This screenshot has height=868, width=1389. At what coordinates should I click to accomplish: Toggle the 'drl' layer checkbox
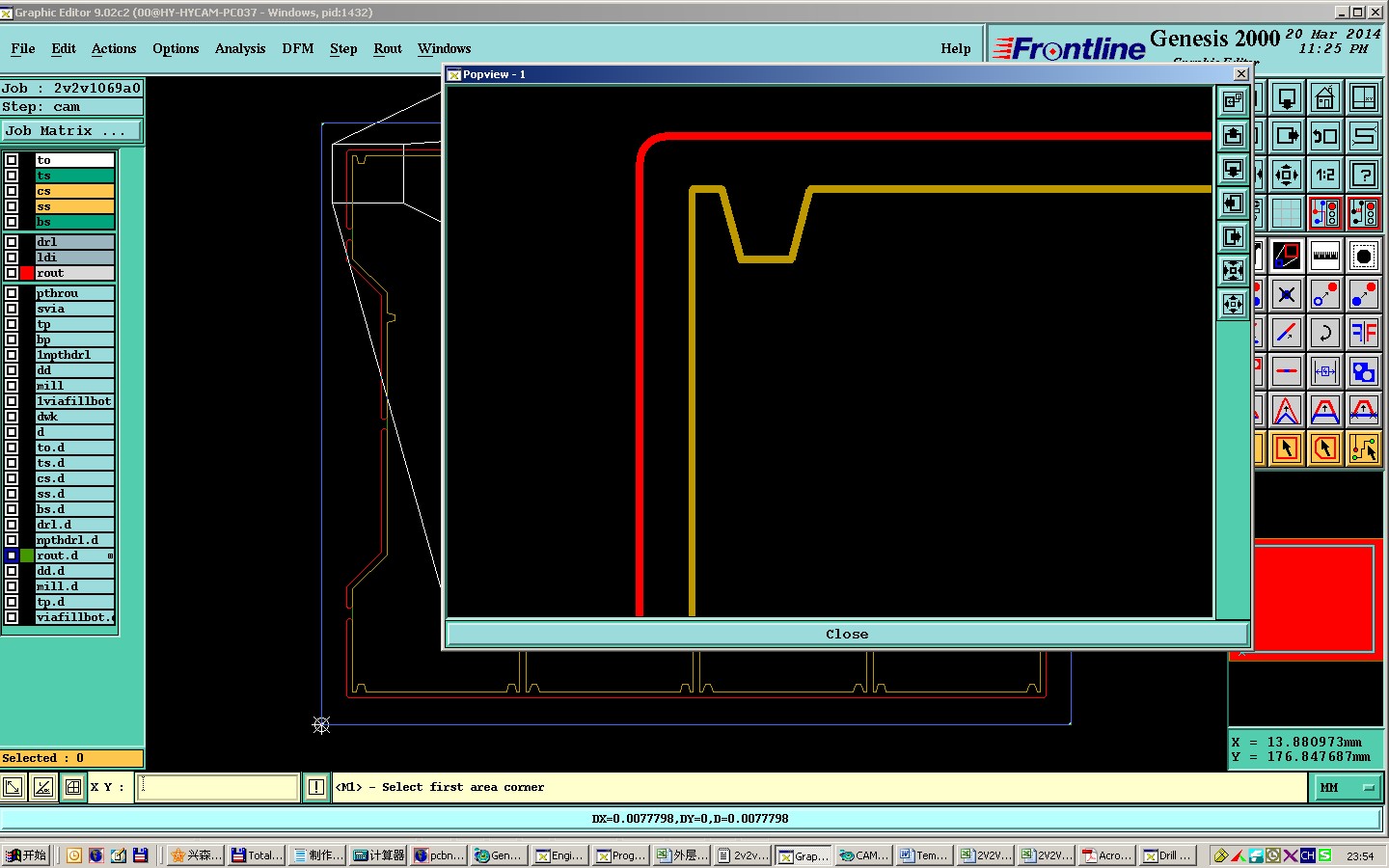tap(12, 242)
